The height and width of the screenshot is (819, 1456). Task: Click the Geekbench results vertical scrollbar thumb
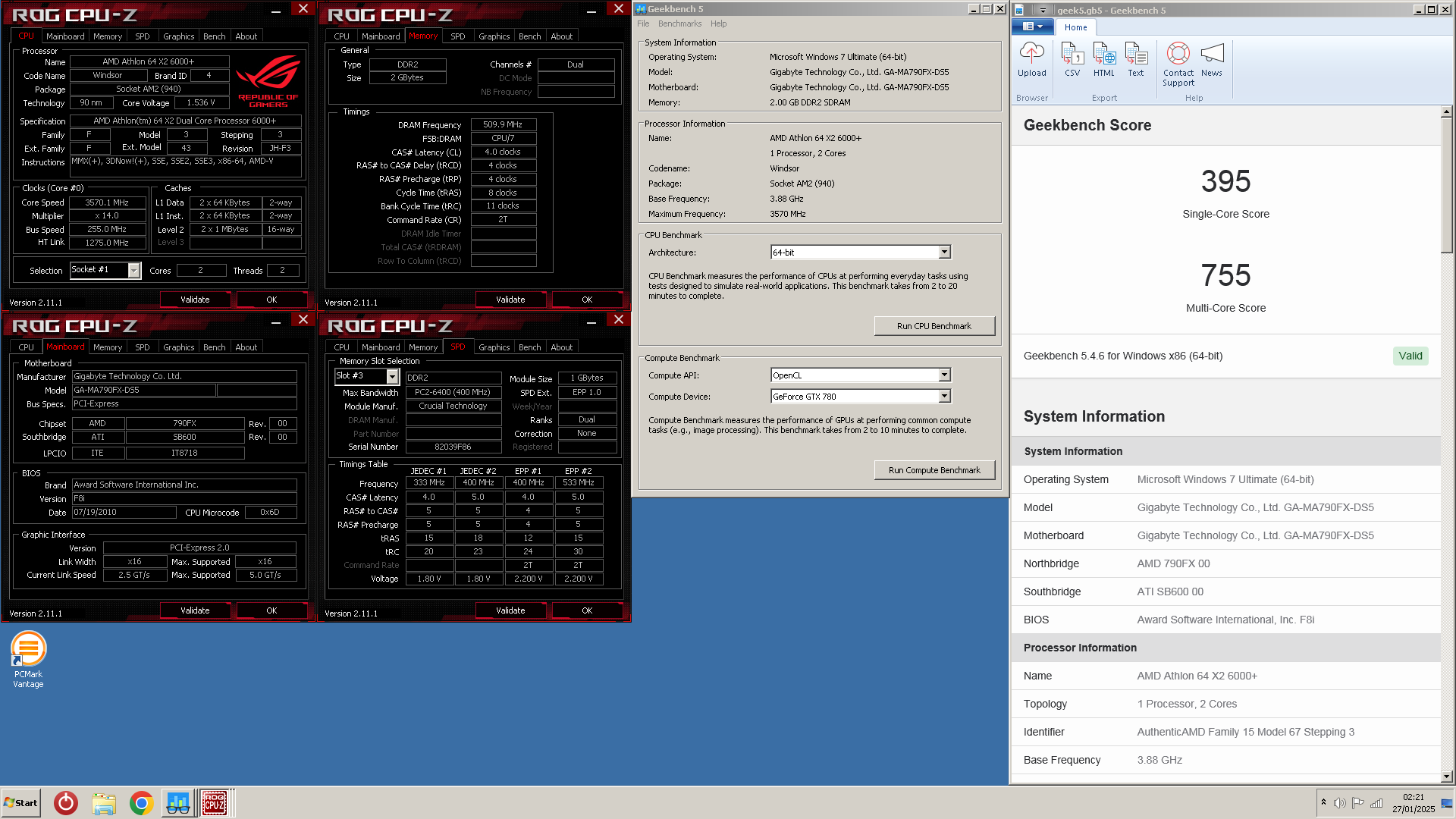pos(1446,185)
